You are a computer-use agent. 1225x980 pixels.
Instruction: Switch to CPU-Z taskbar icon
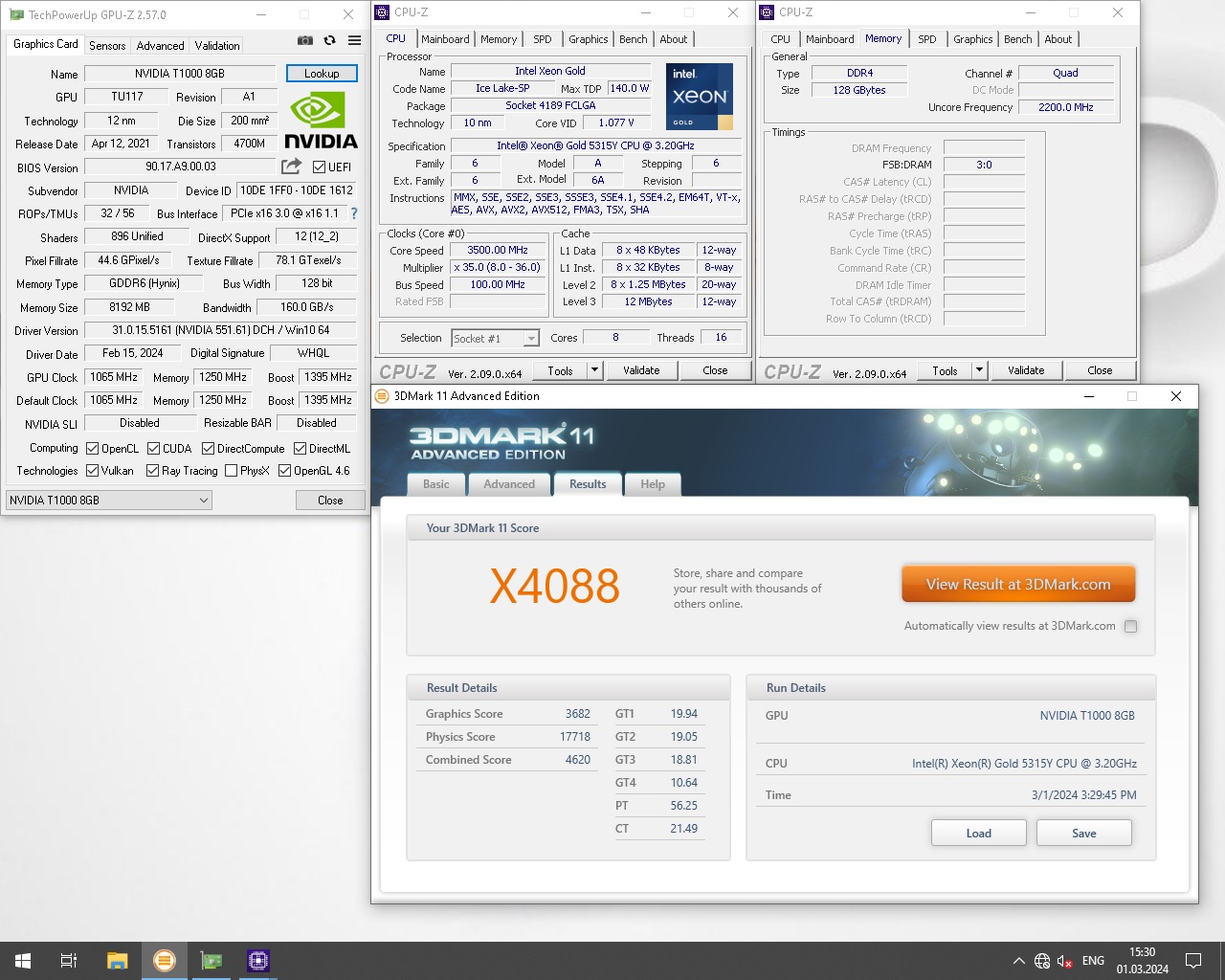point(258,961)
